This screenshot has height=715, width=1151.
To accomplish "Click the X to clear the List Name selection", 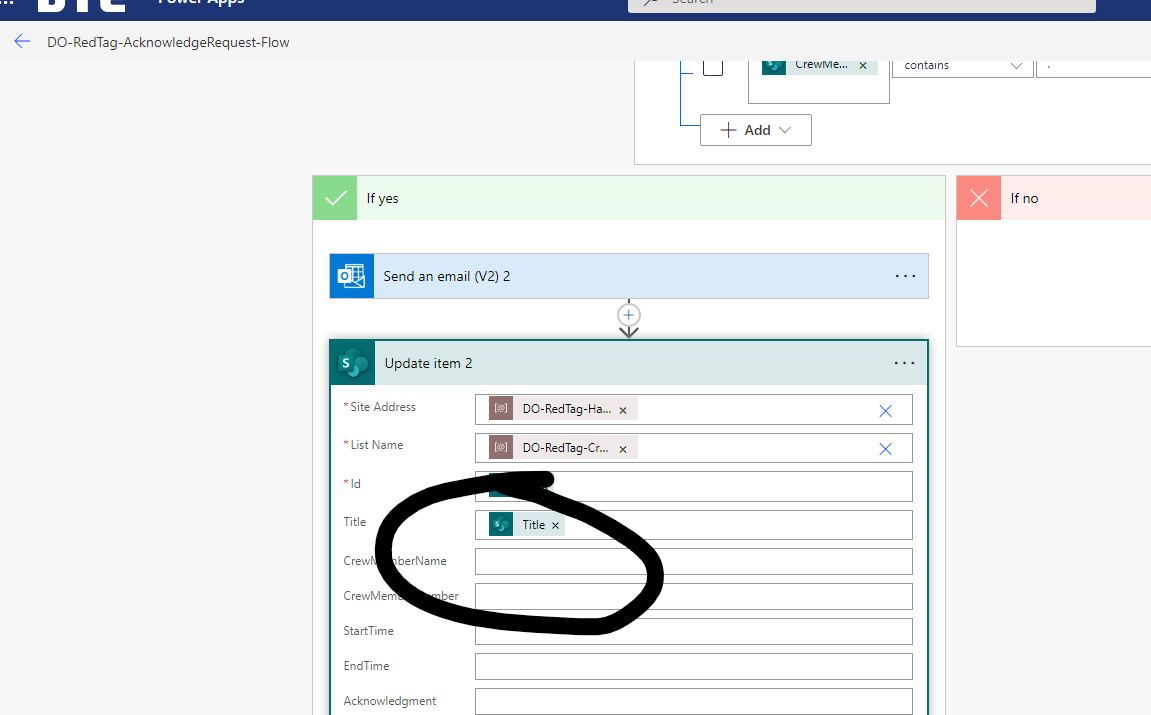I will point(885,447).
